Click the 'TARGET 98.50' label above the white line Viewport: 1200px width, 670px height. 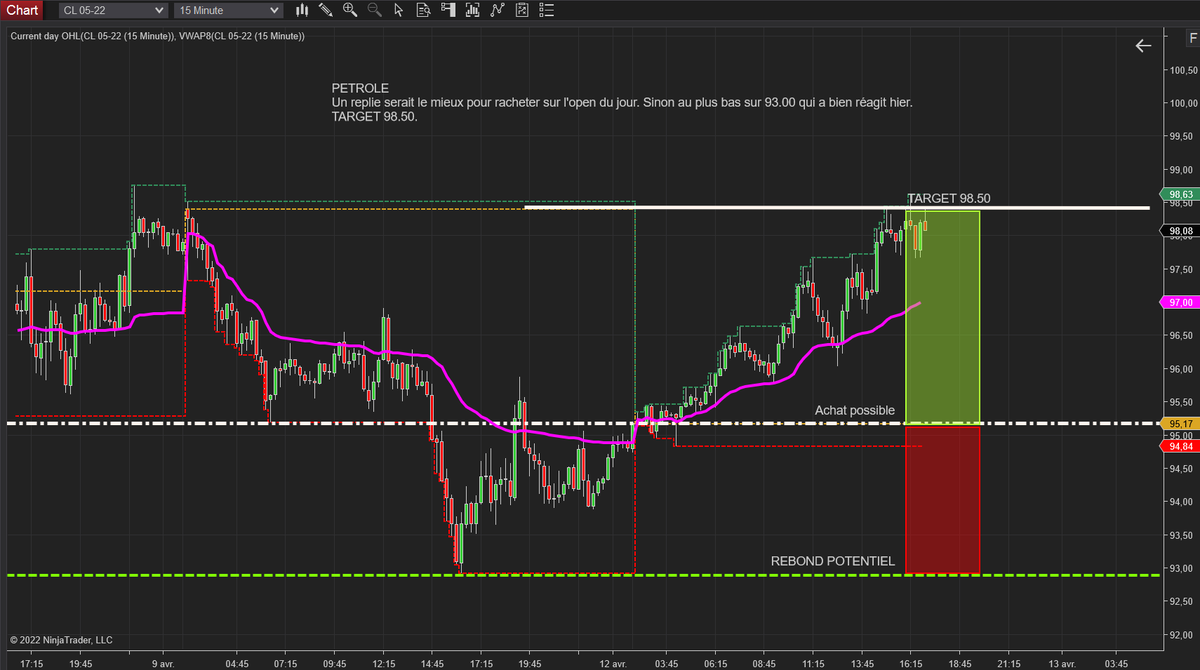click(948, 198)
